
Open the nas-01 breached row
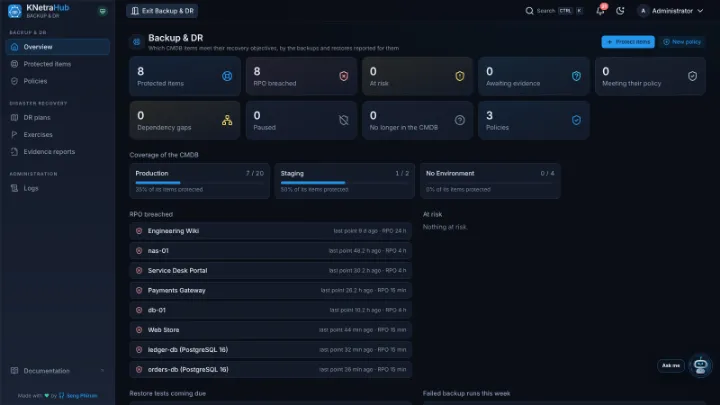tap(270, 251)
